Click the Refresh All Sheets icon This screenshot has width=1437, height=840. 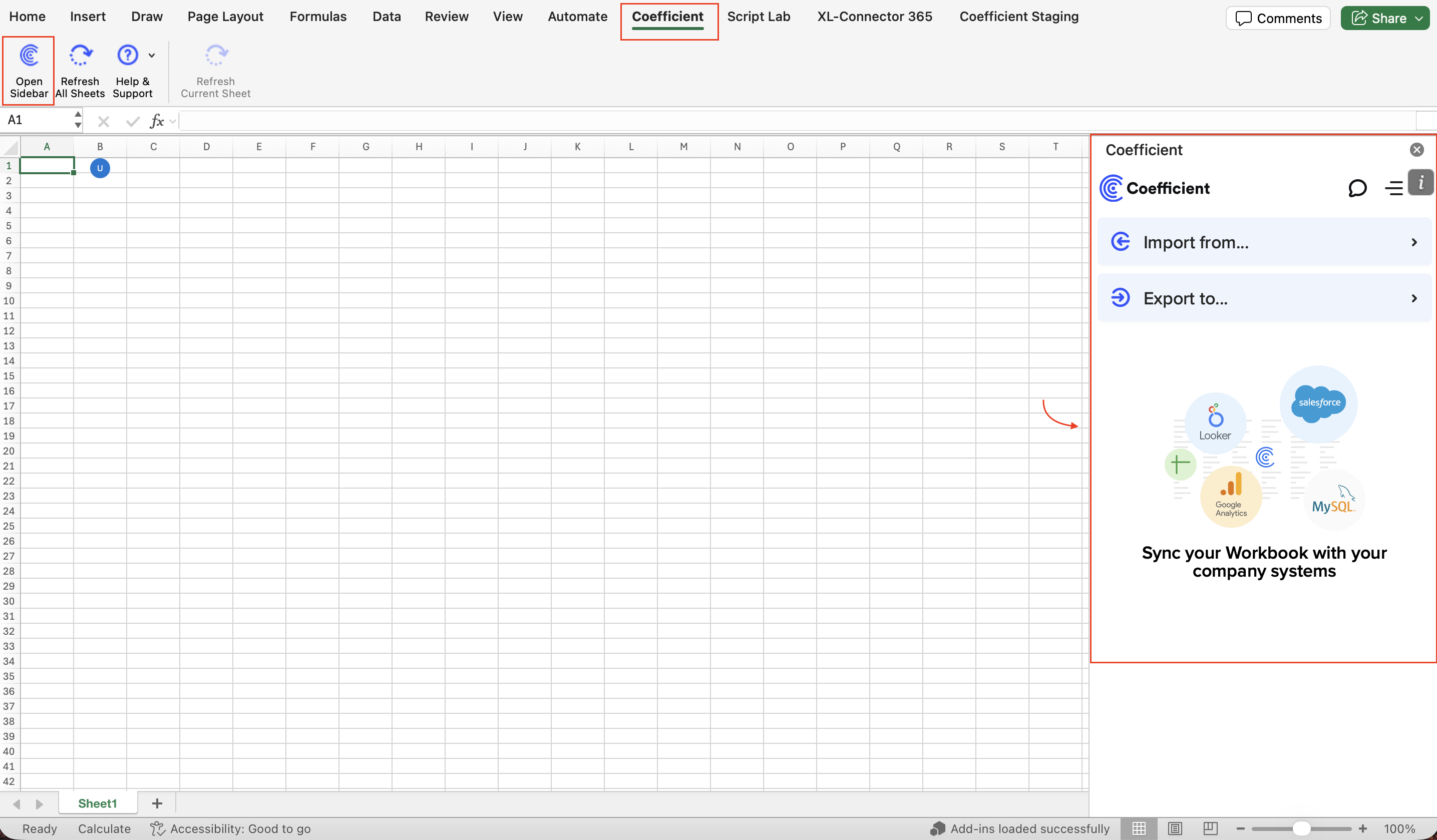pyautogui.click(x=80, y=56)
